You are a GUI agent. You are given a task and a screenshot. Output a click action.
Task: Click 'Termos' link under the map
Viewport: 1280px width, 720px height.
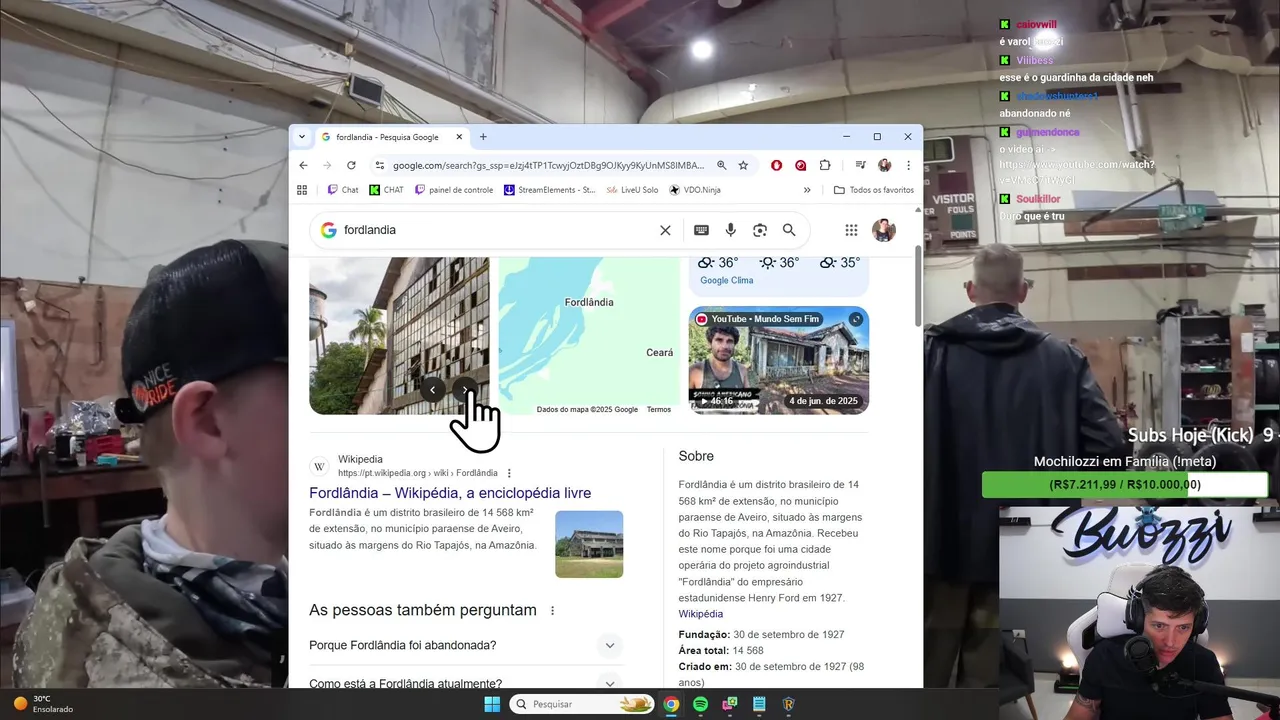[659, 409]
